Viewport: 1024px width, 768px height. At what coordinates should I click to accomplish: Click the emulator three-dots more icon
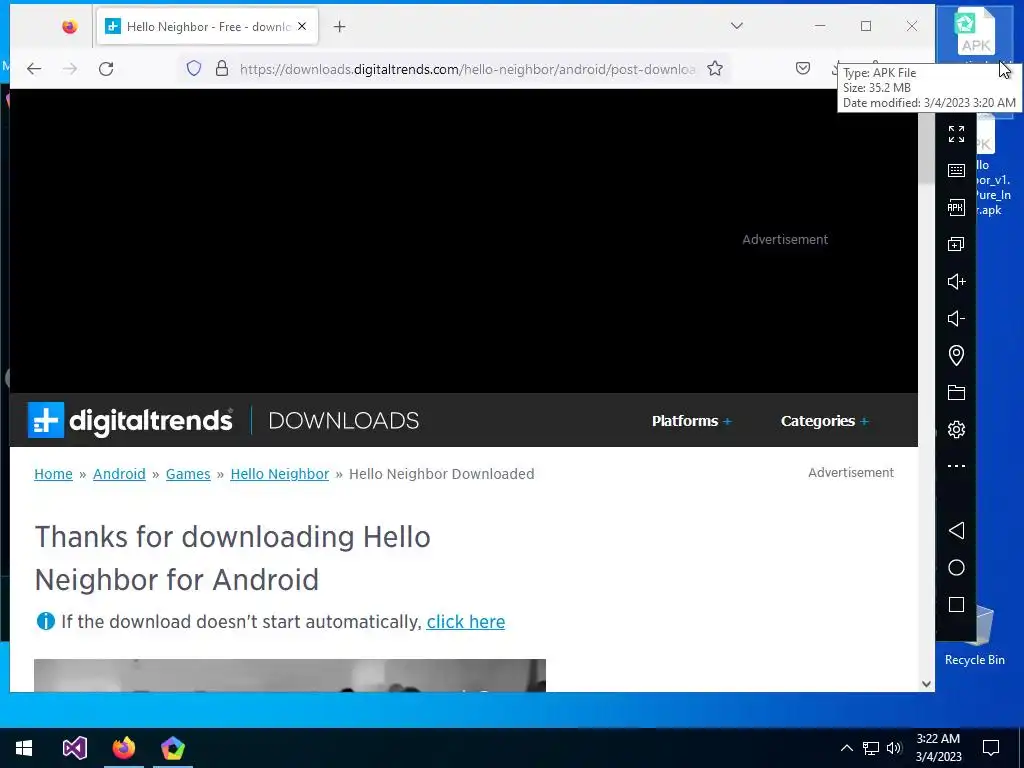(x=956, y=466)
